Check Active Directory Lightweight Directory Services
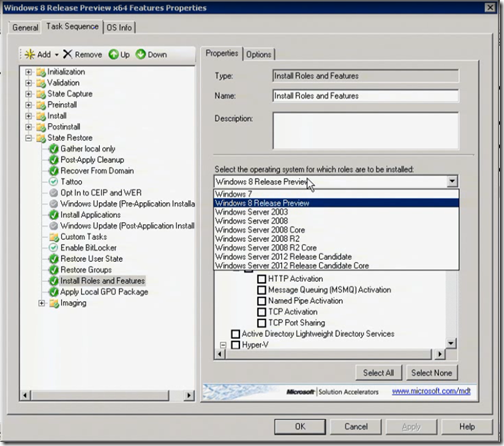Screen dimensions: 504x446 pos(235,334)
